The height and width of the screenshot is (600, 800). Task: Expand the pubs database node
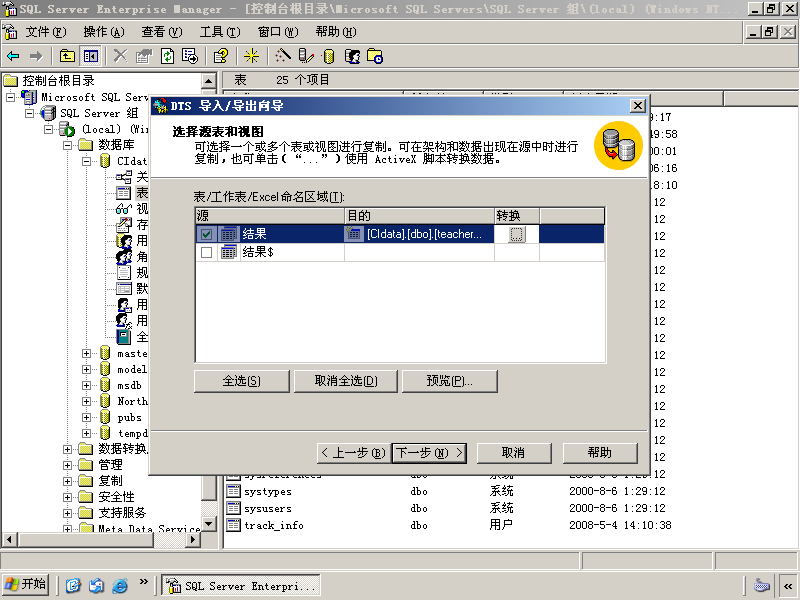tap(86, 417)
